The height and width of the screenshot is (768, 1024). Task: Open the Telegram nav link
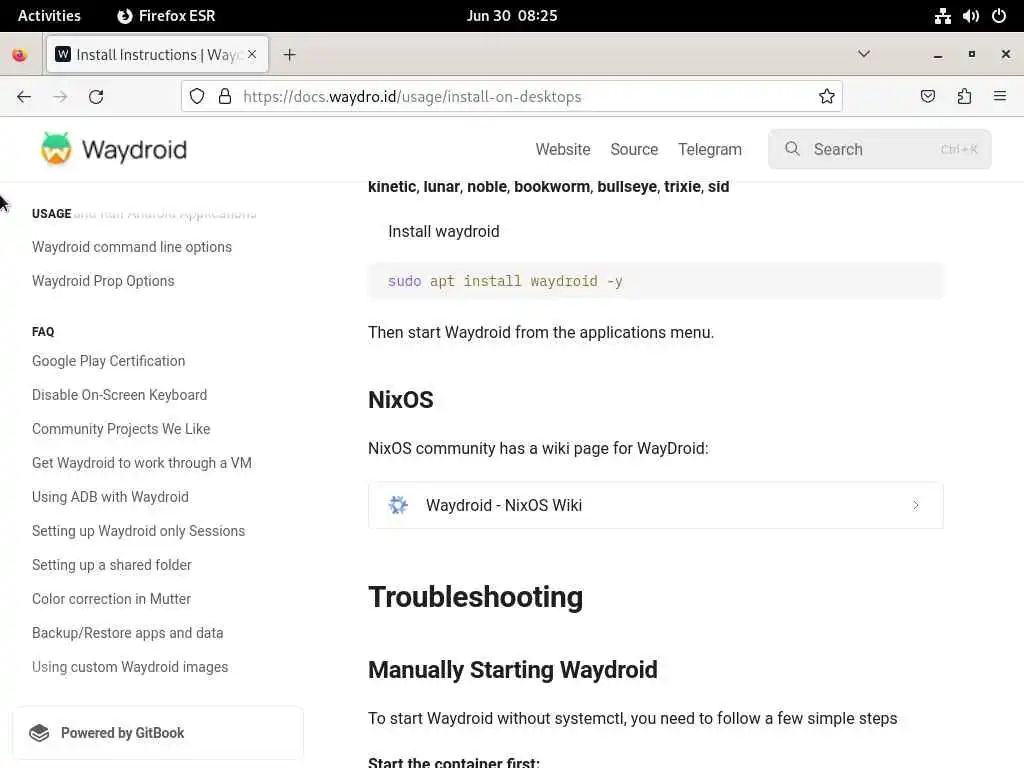coord(710,150)
